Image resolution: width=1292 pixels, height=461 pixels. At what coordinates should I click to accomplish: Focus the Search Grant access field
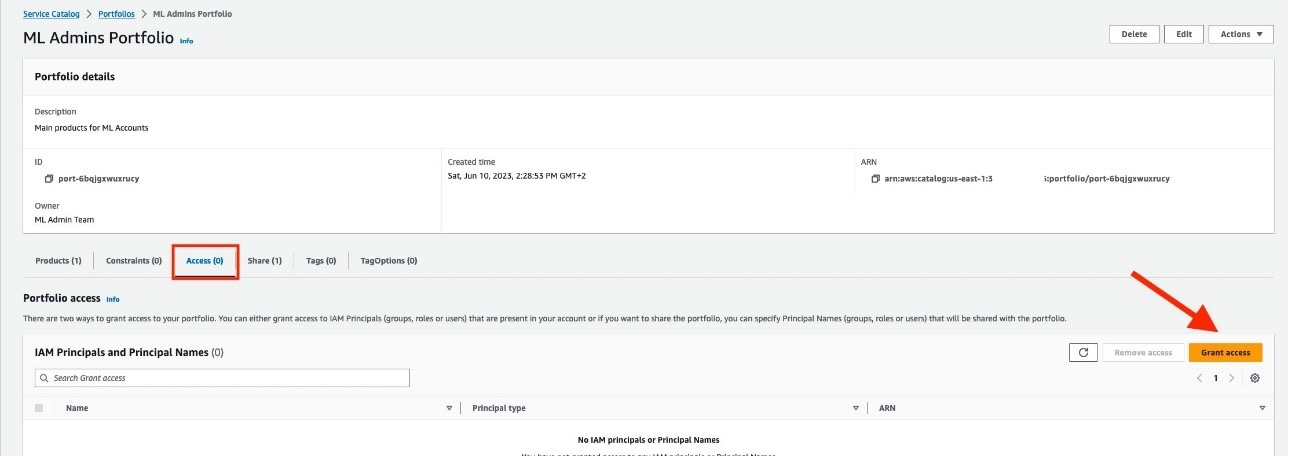point(222,378)
